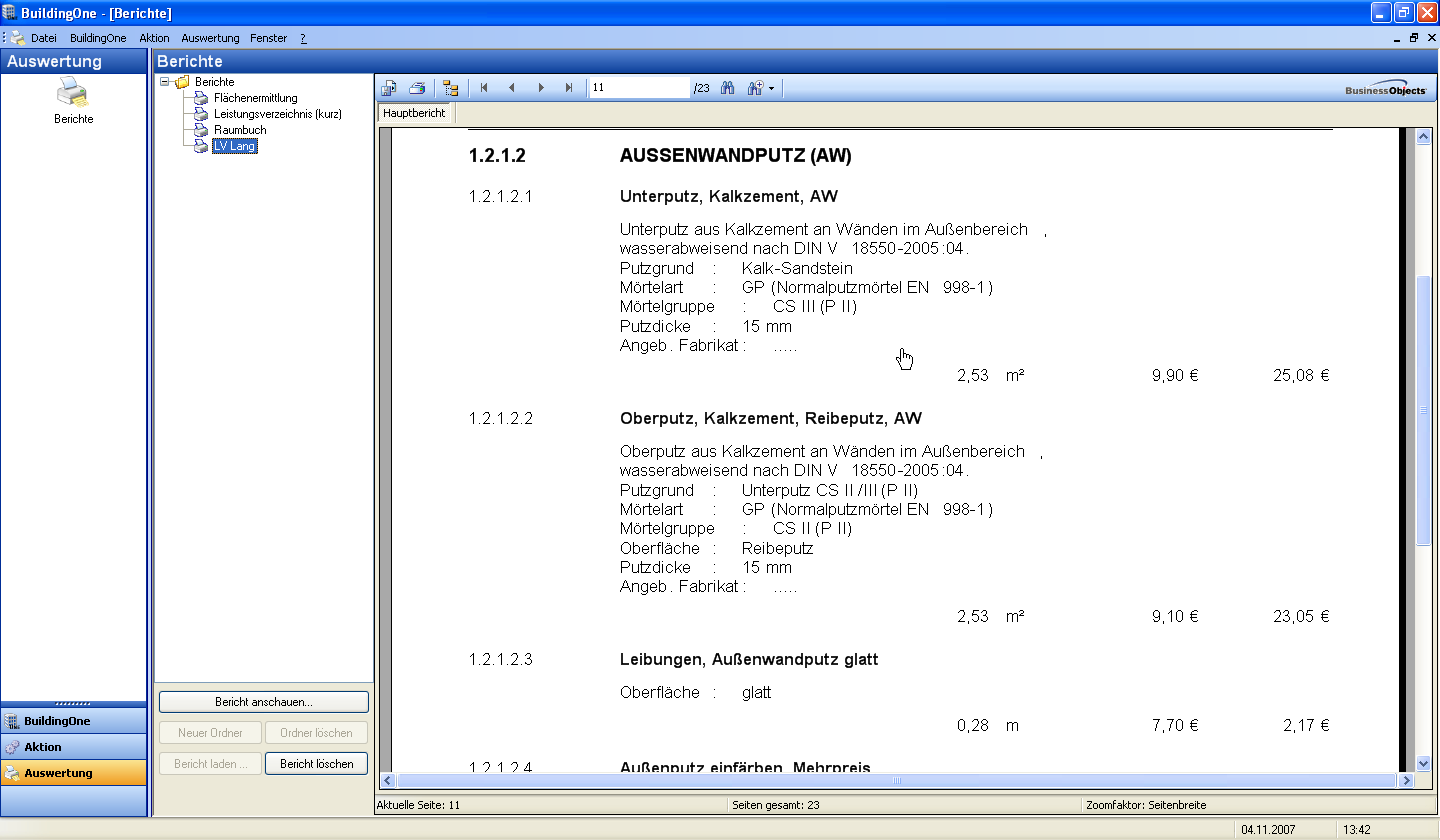Go to first page of report

484,88
